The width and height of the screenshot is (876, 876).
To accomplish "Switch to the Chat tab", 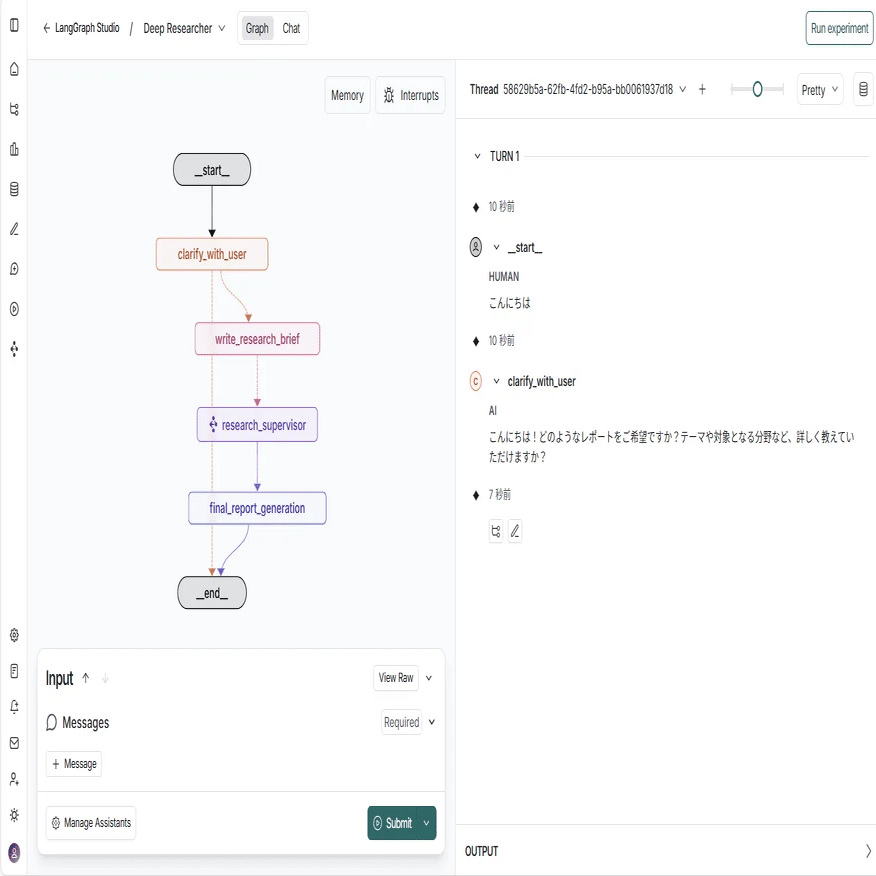I will (291, 29).
